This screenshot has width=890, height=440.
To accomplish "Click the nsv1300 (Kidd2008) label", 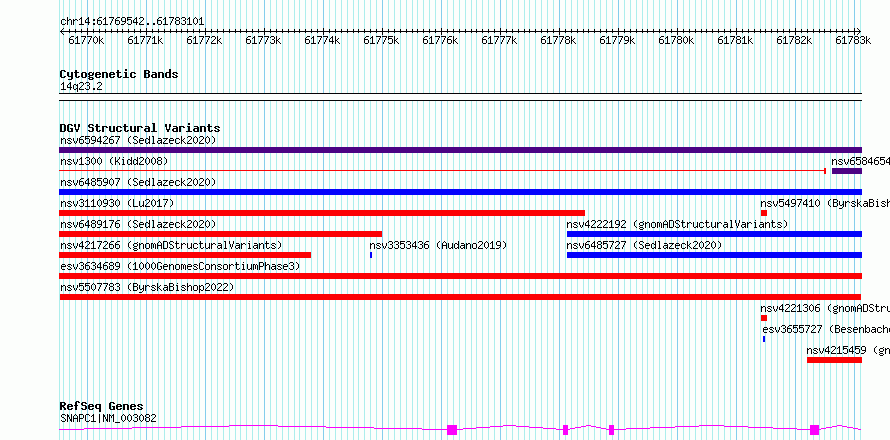I will coord(114,161).
